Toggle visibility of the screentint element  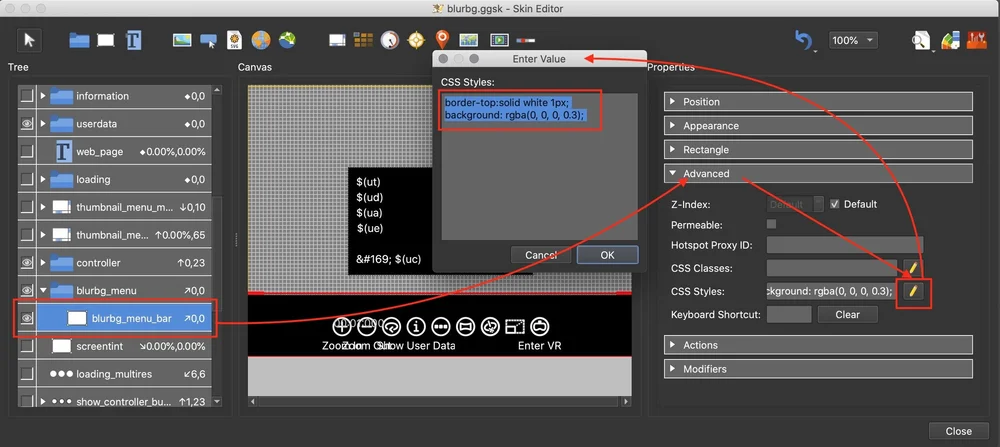tap(26, 346)
